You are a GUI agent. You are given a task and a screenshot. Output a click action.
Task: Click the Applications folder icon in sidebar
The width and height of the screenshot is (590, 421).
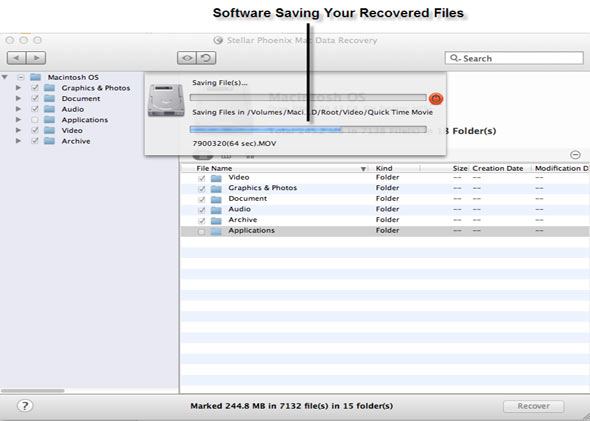[x=49, y=120]
